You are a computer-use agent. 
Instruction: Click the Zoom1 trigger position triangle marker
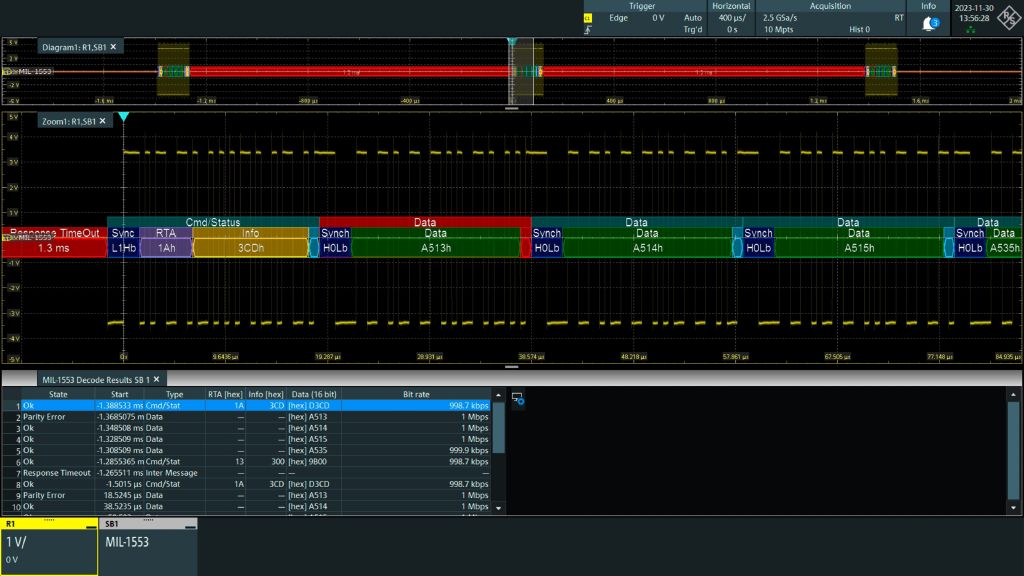[124, 116]
